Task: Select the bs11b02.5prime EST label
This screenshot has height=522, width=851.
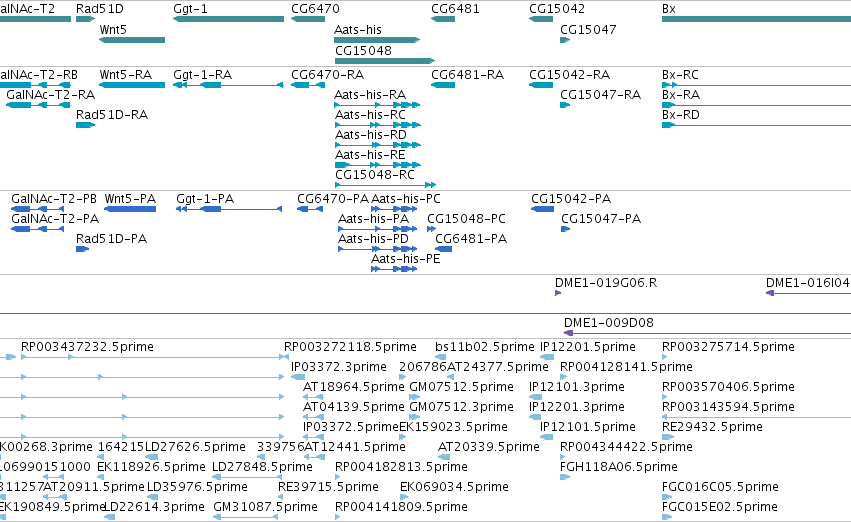Action: (x=485, y=347)
